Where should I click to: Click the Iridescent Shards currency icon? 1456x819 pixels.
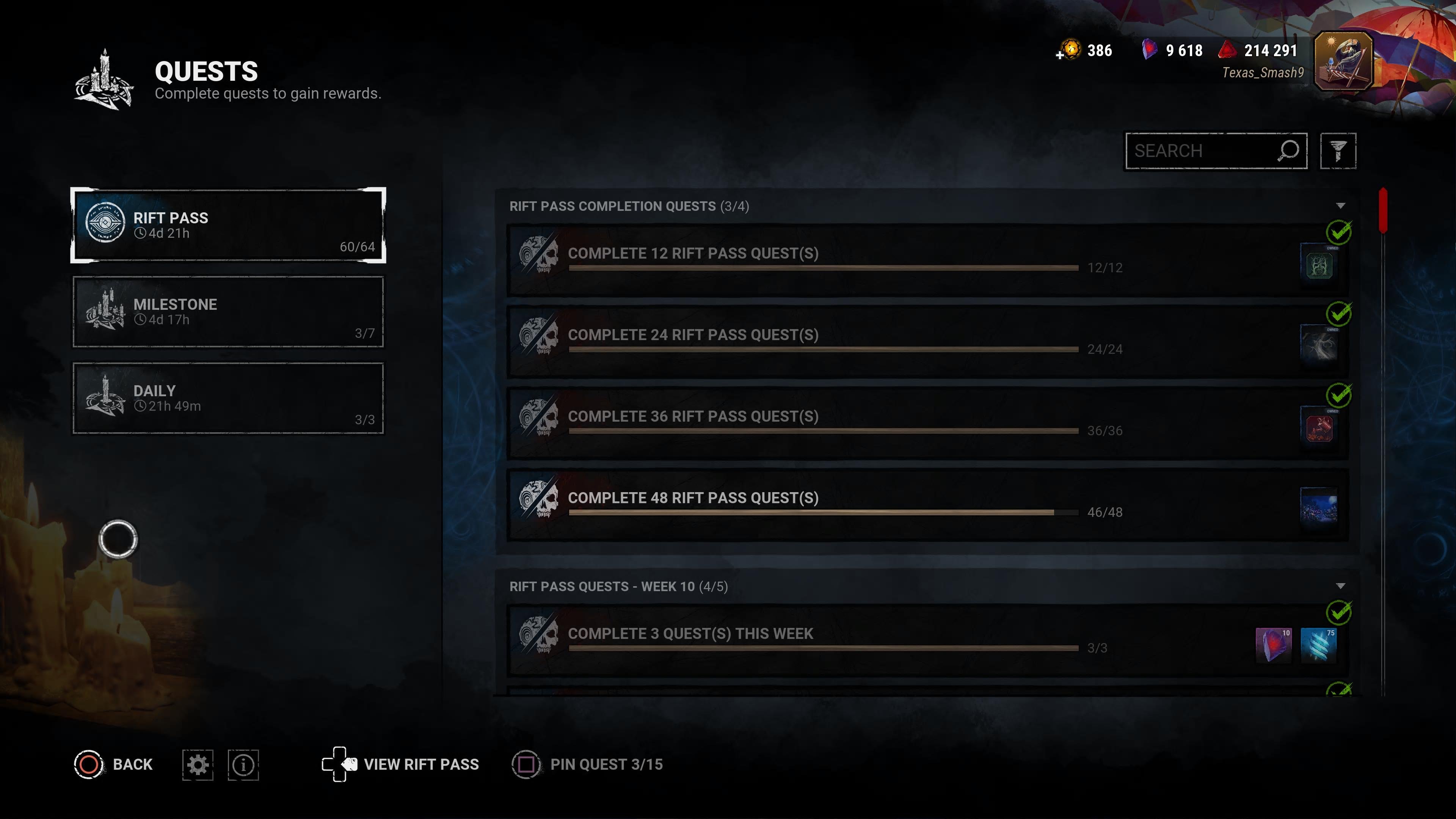(1150, 50)
